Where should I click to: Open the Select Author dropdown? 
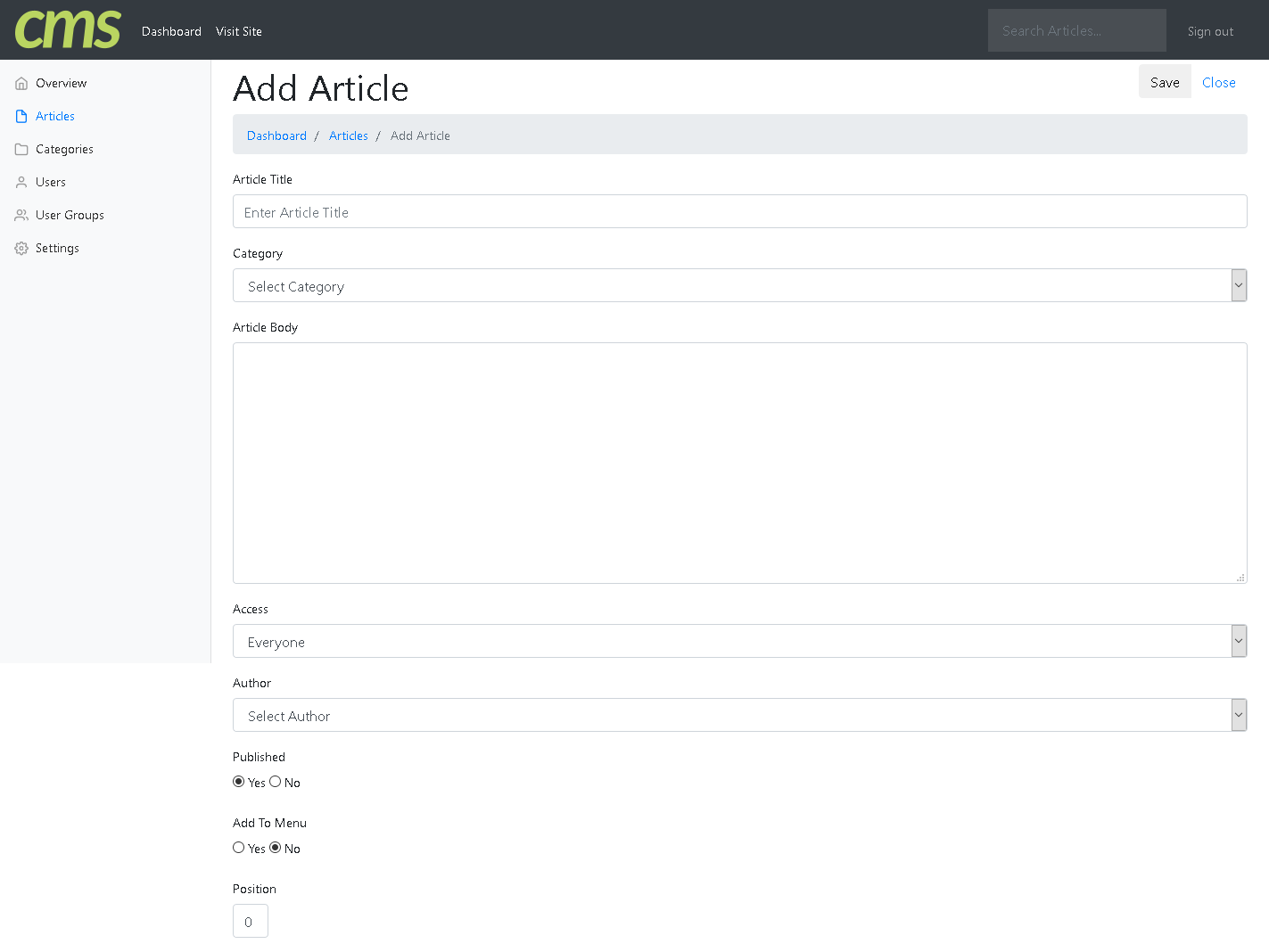738,716
